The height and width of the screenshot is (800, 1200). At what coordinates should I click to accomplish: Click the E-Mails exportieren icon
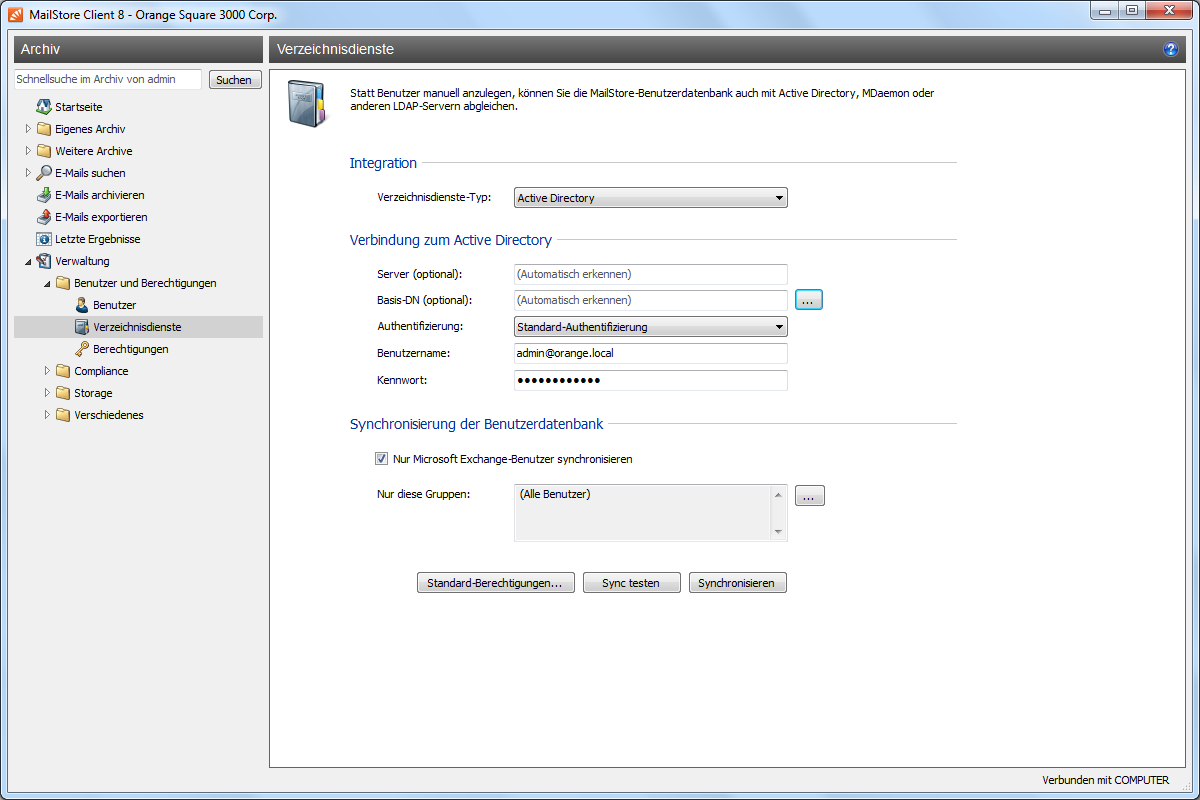tap(44, 217)
